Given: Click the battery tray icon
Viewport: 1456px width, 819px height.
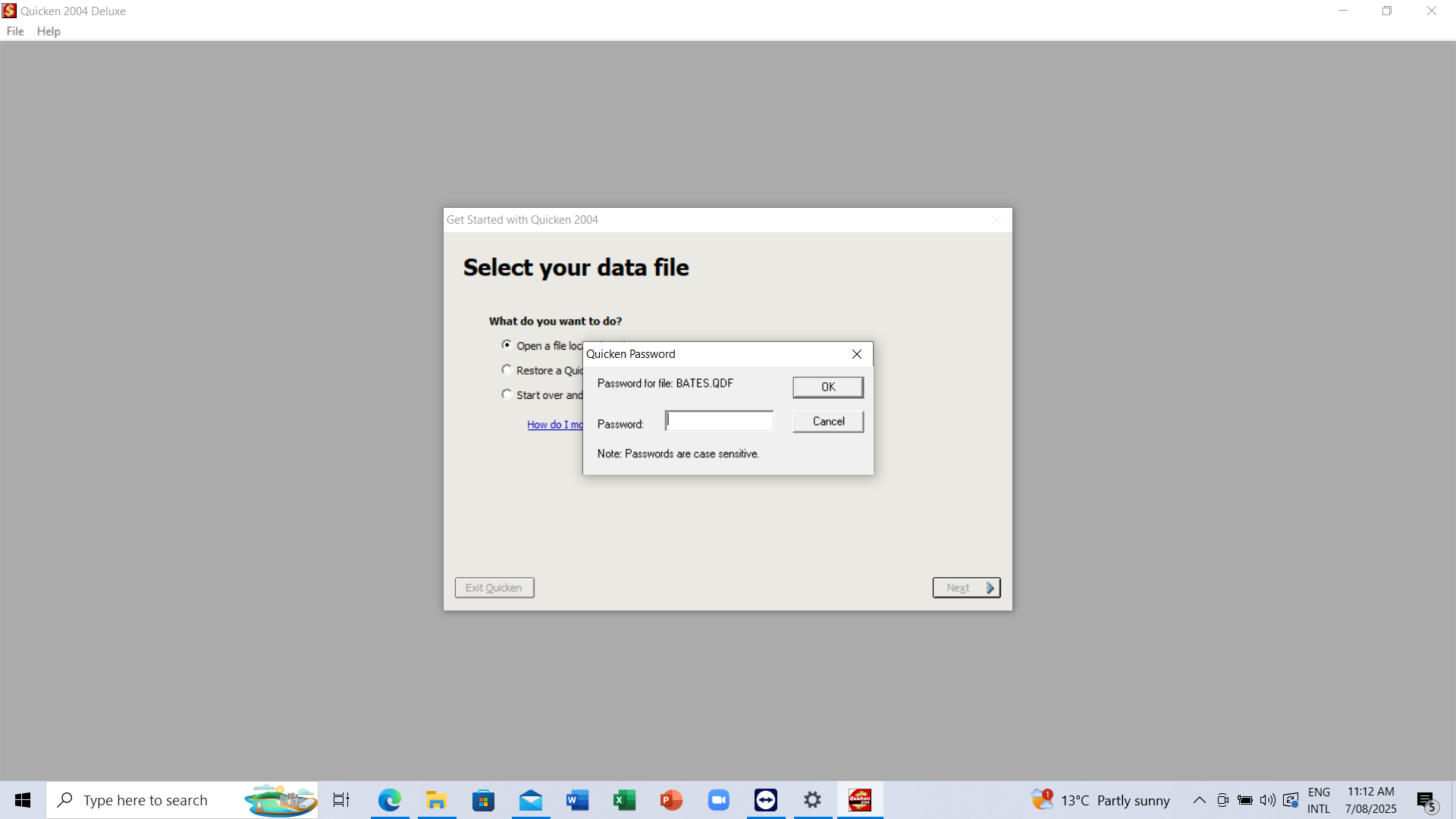Looking at the screenshot, I should (1245, 800).
